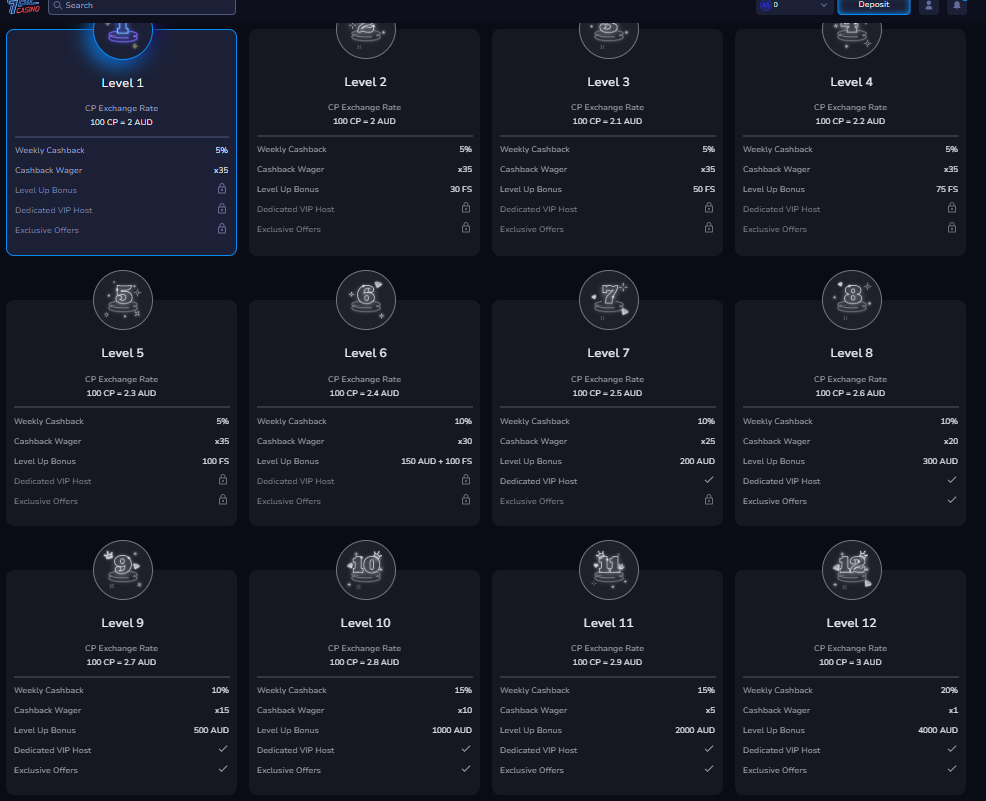Click Level 1 Dedicated VIP Host lock icon

pyautogui.click(x=222, y=209)
